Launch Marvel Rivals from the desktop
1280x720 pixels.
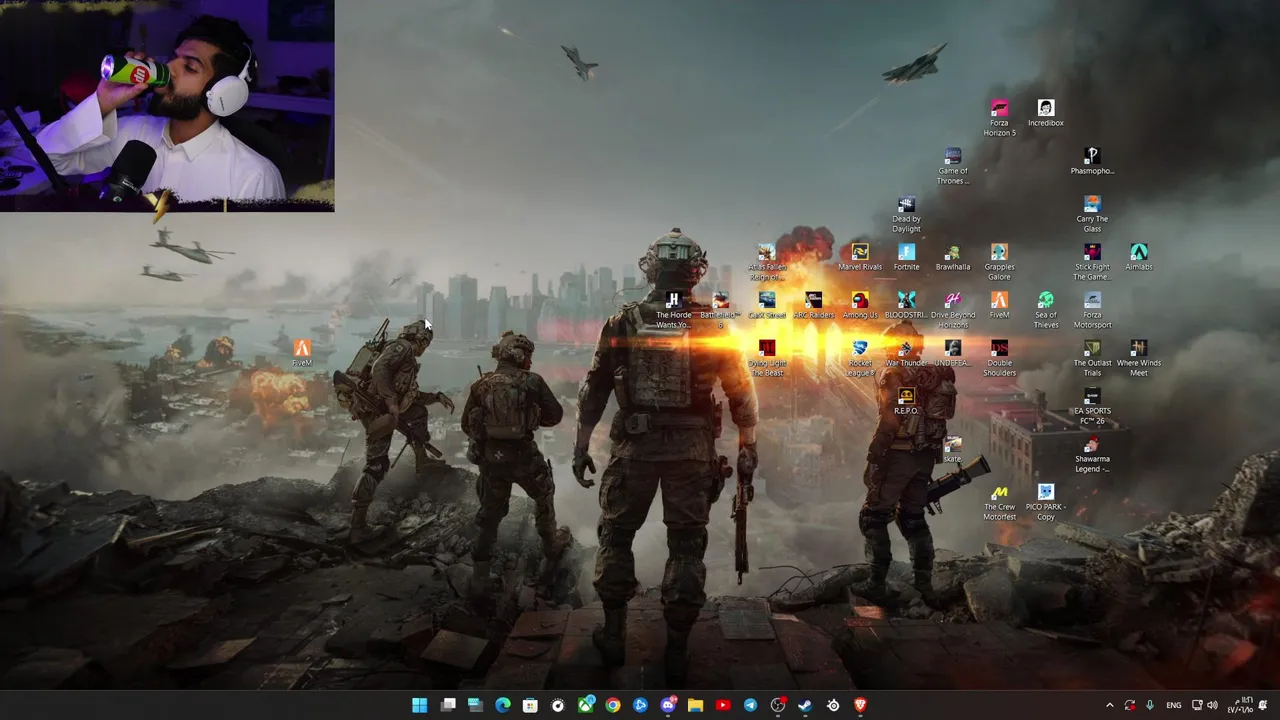point(860,256)
